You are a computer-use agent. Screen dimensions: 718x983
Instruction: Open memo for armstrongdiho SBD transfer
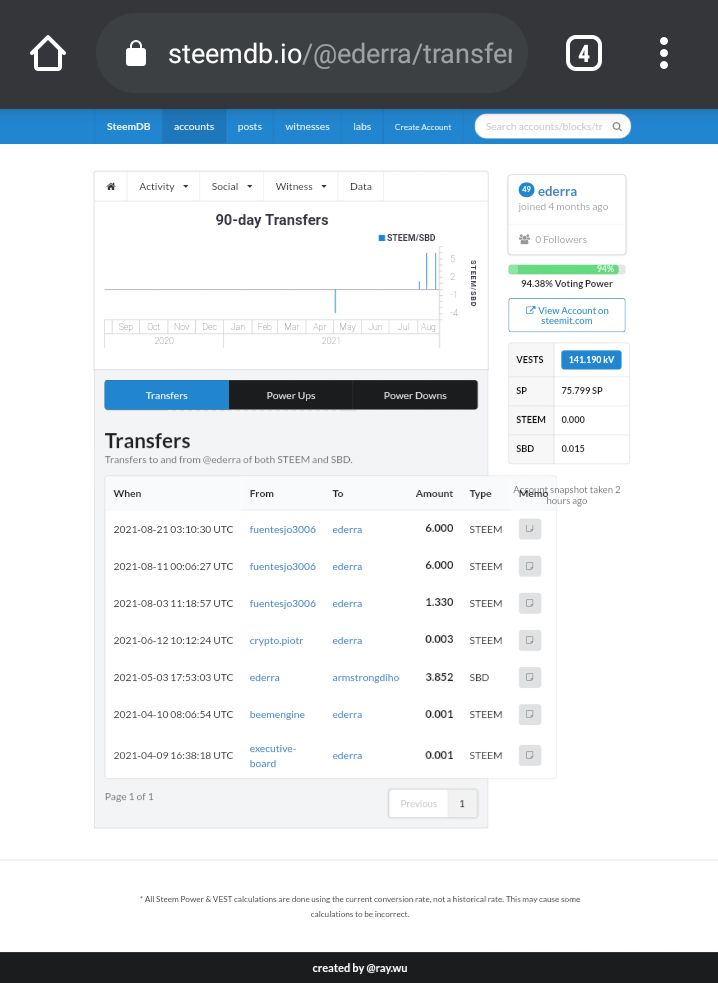tap(530, 677)
